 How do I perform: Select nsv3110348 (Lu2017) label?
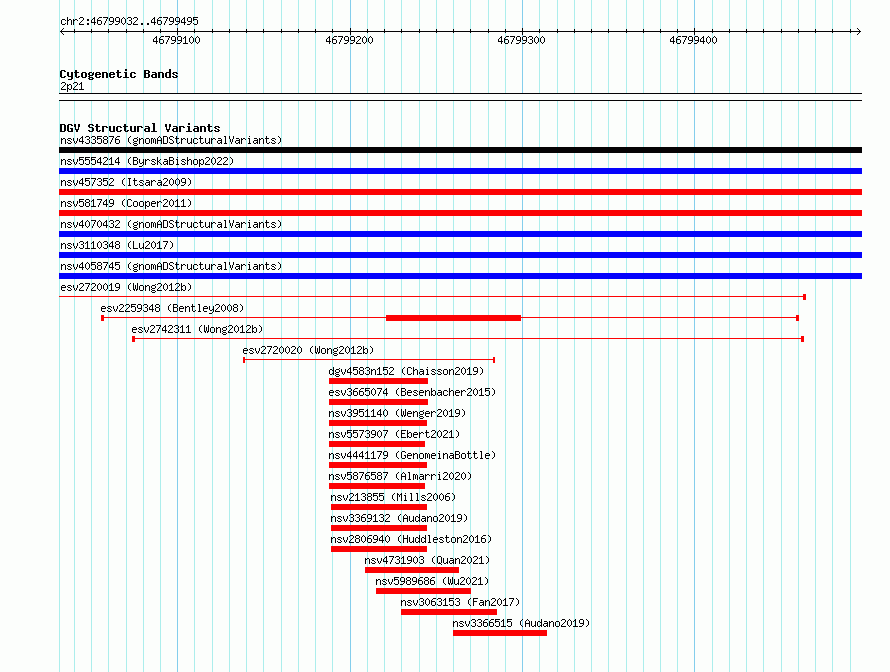tap(117, 245)
